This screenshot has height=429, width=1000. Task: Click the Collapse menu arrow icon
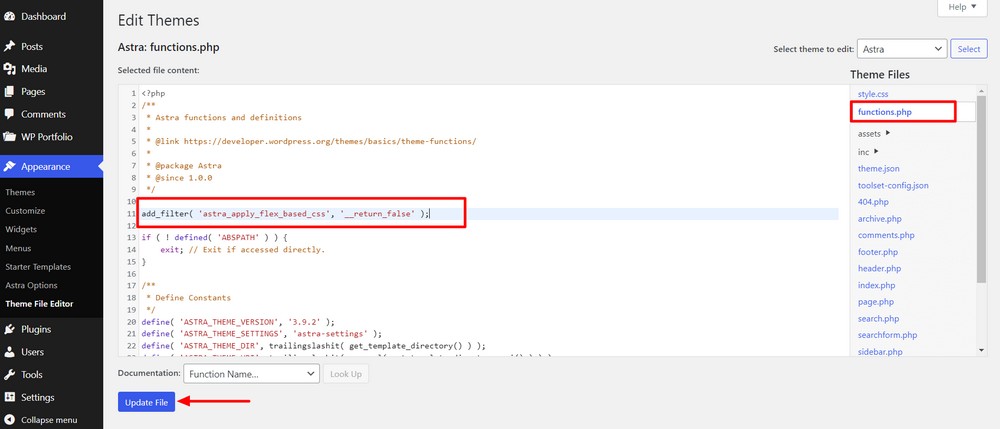point(10,420)
